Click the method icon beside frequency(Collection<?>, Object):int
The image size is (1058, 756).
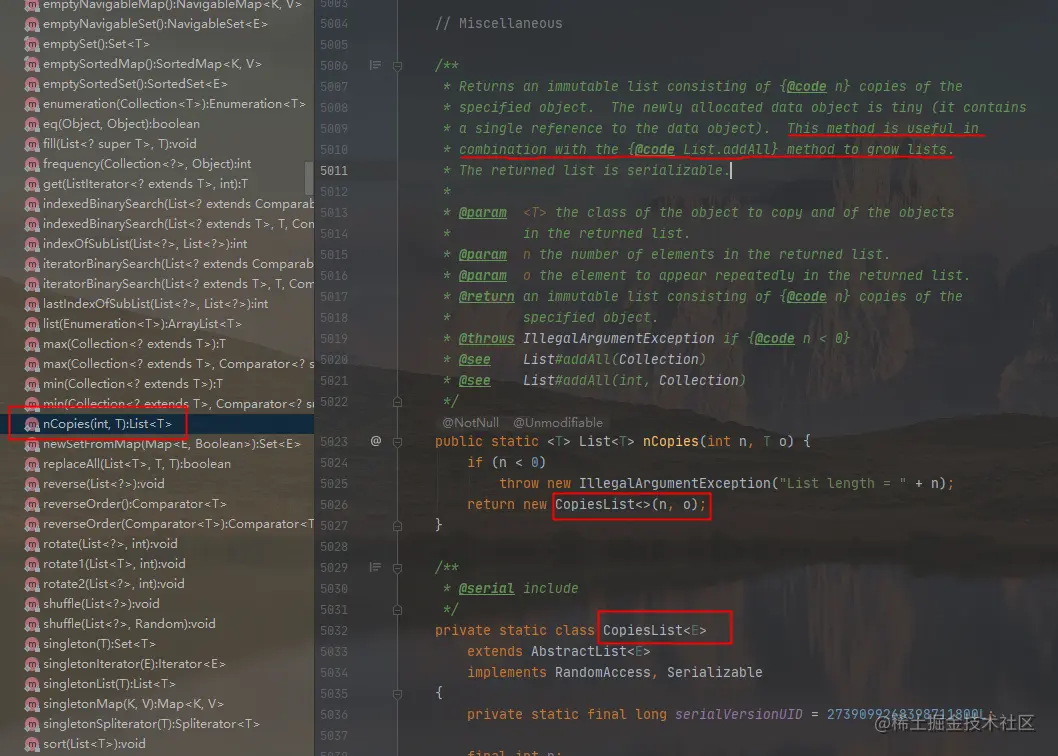tap(32, 165)
